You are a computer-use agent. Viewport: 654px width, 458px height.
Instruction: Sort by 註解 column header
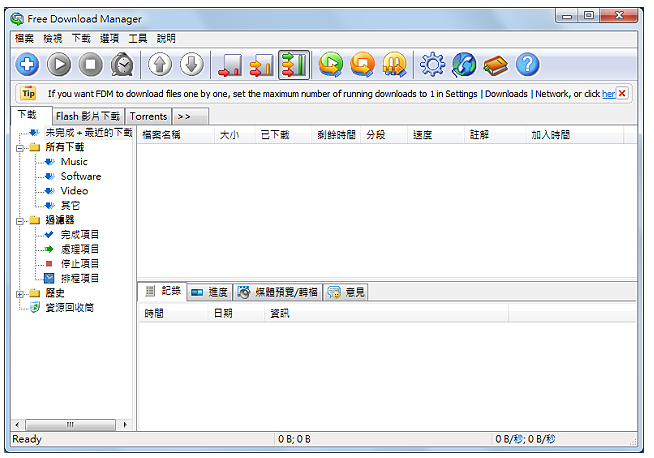click(495, 135)
